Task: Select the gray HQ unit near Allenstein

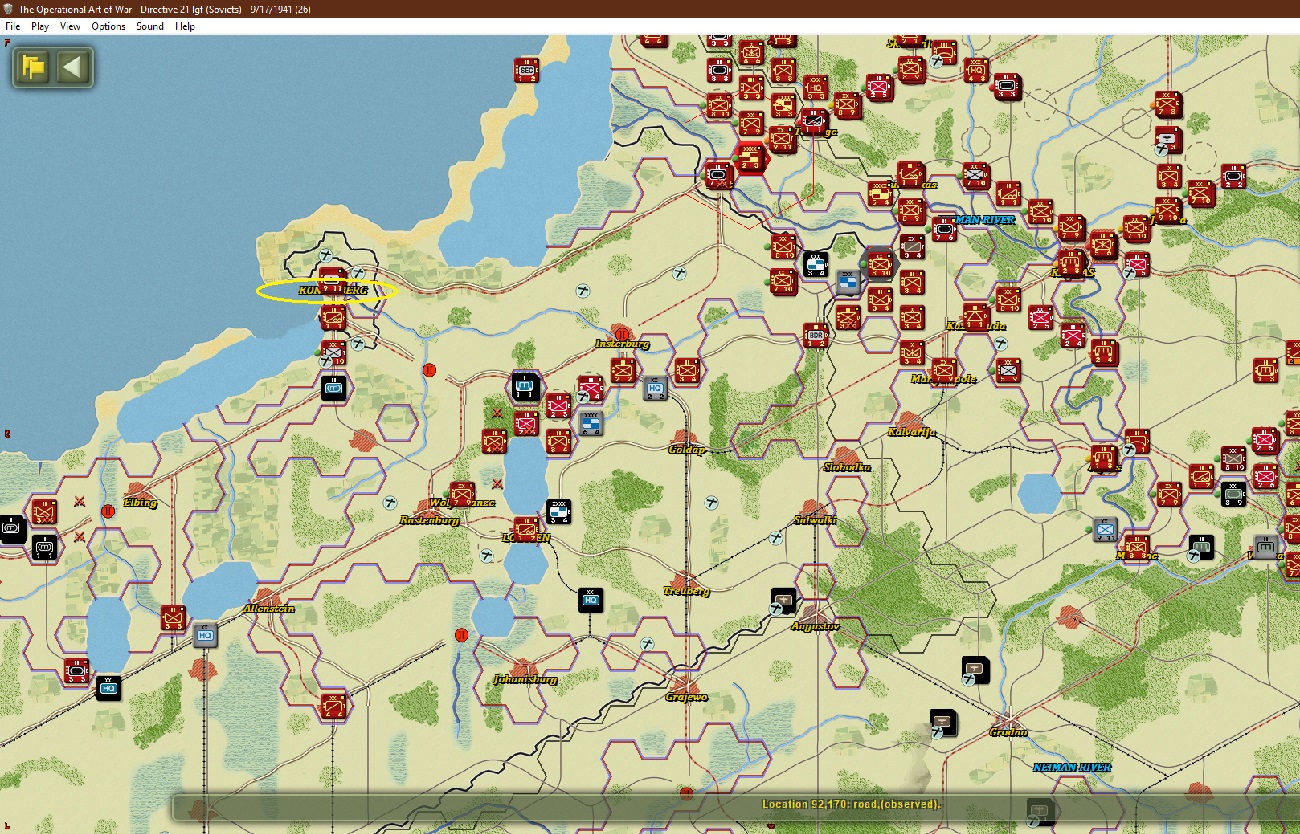Action: [205, 633]
